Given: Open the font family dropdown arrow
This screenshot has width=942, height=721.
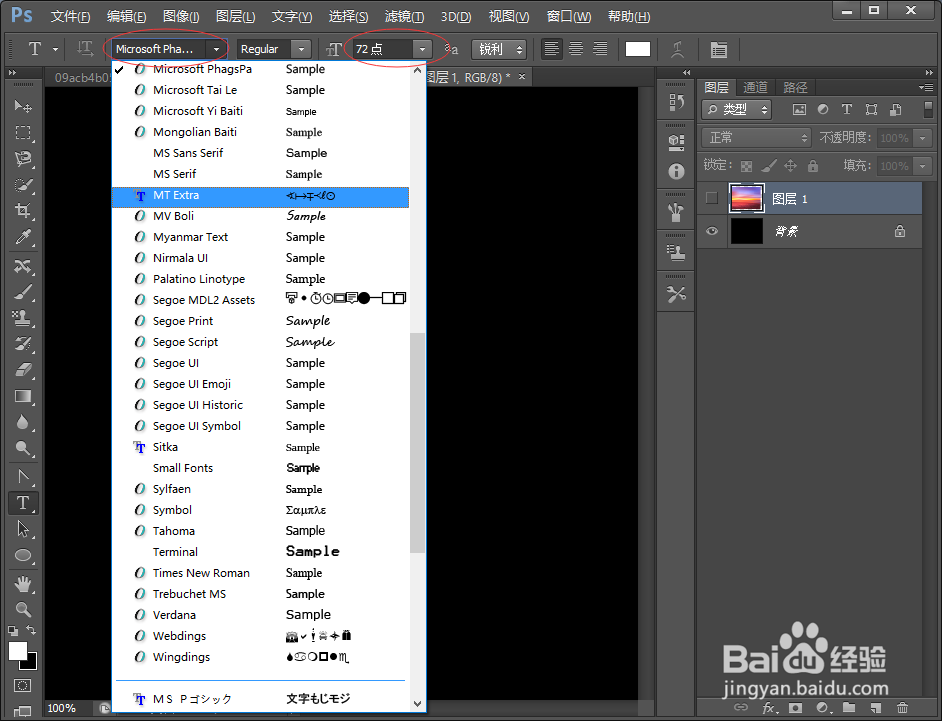Looking at the screenshot, I should tap(216, 49).
